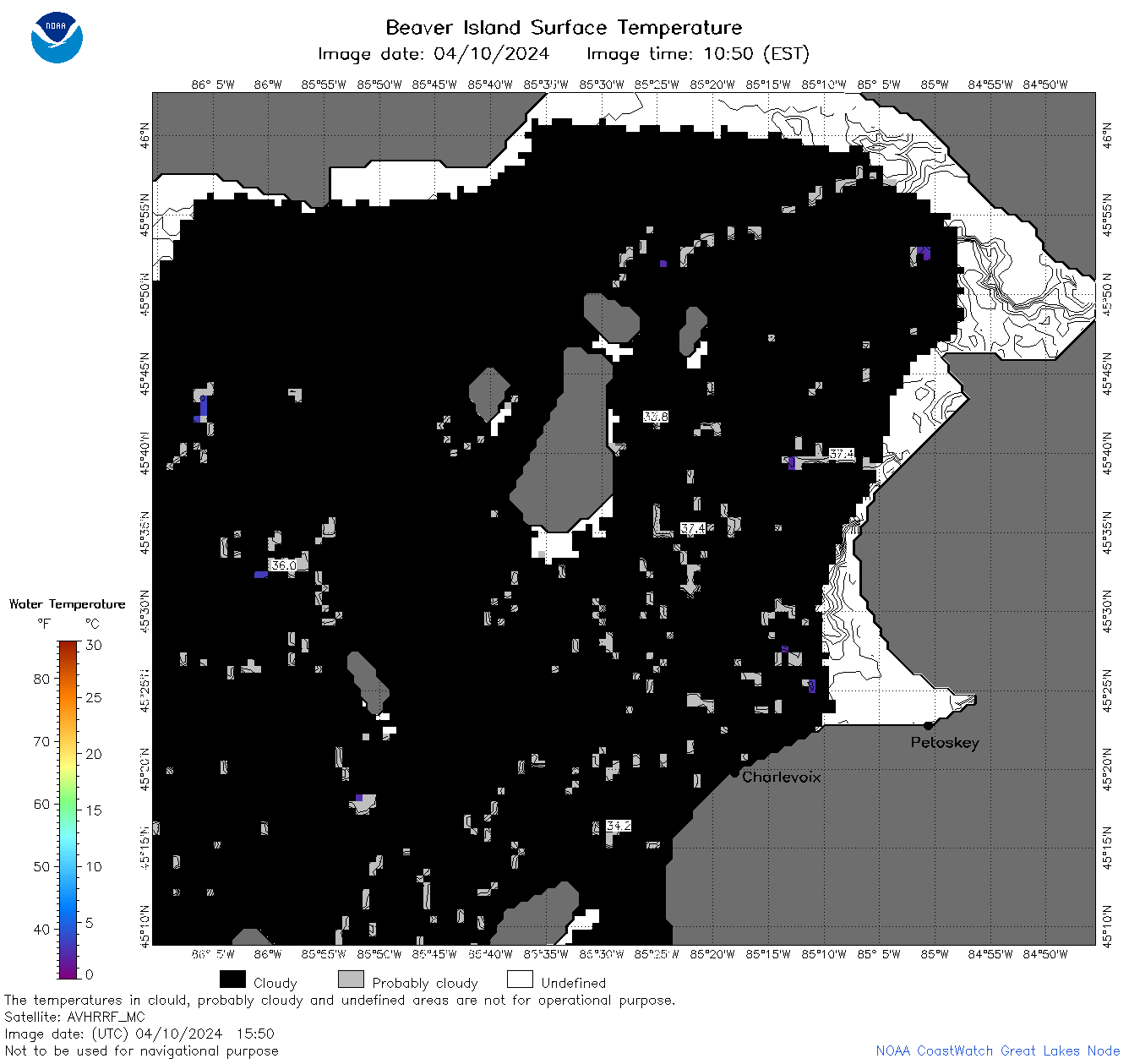
Task: Click the Petoskey city label
Action: click(945, 743)
